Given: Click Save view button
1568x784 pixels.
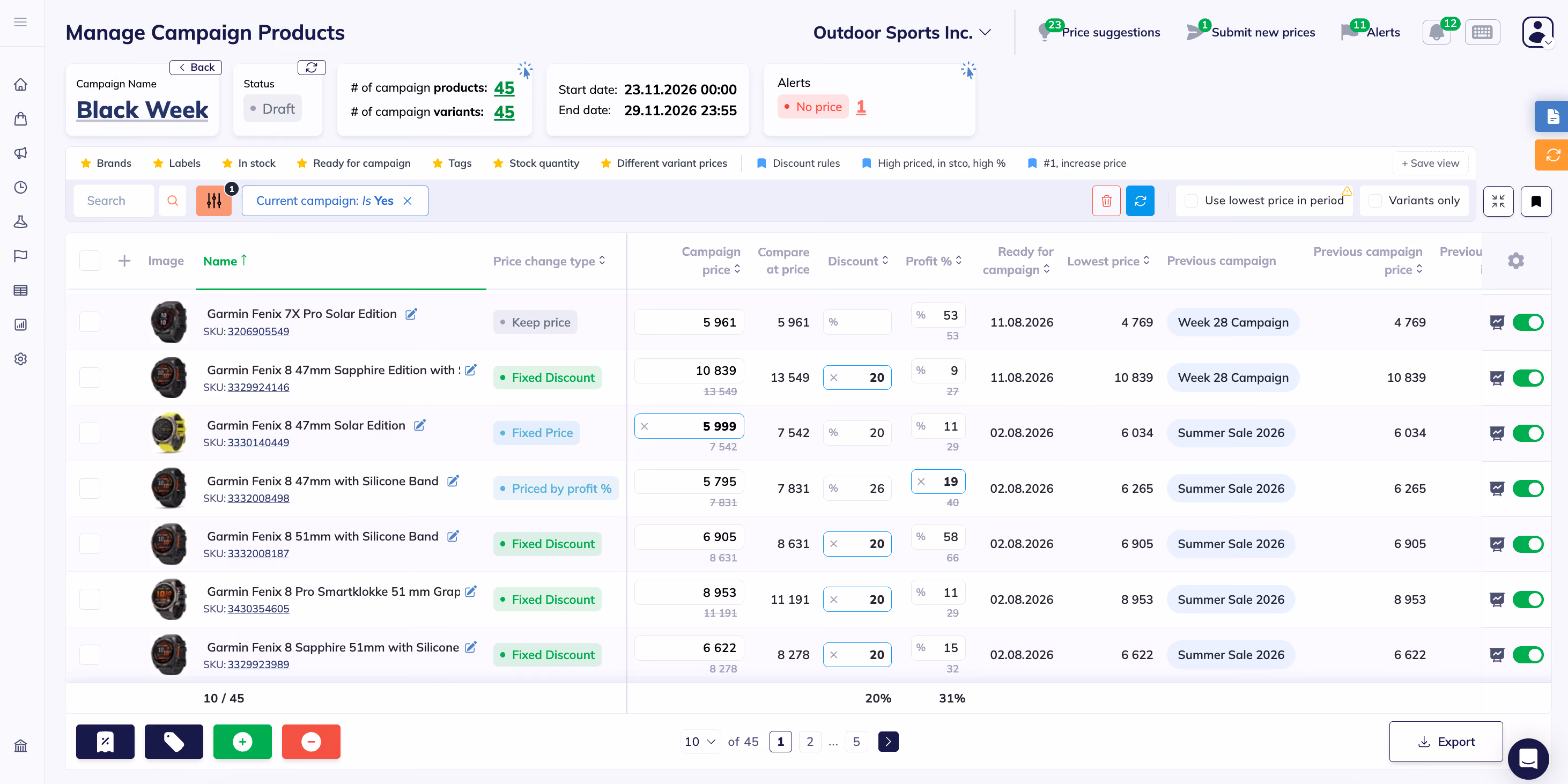Looking at the screenshot, I should click(x=1430, y=163).
